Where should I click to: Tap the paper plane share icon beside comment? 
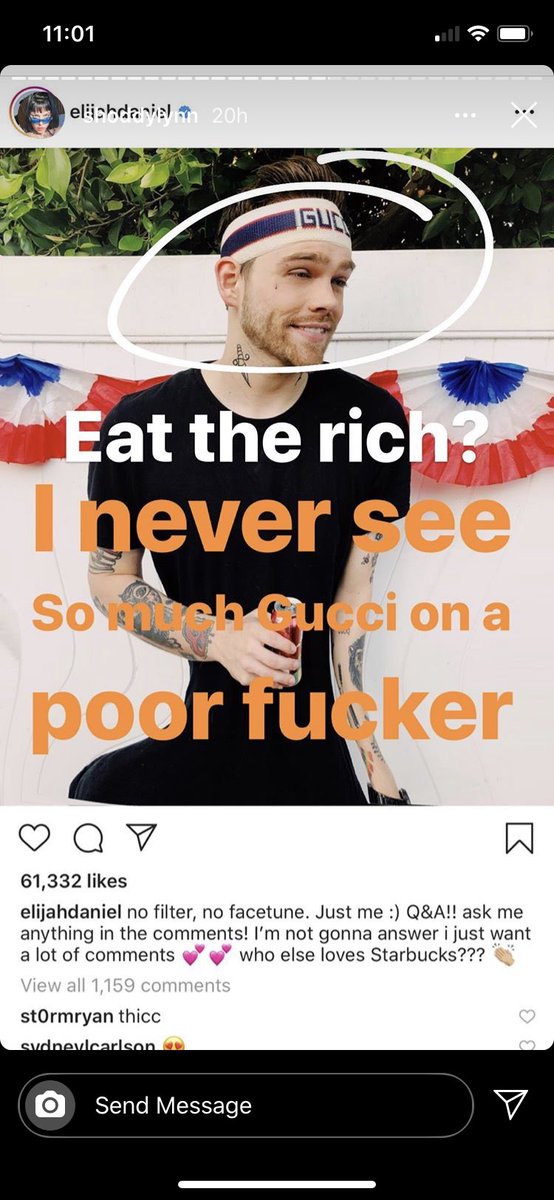tap(140, 837)
